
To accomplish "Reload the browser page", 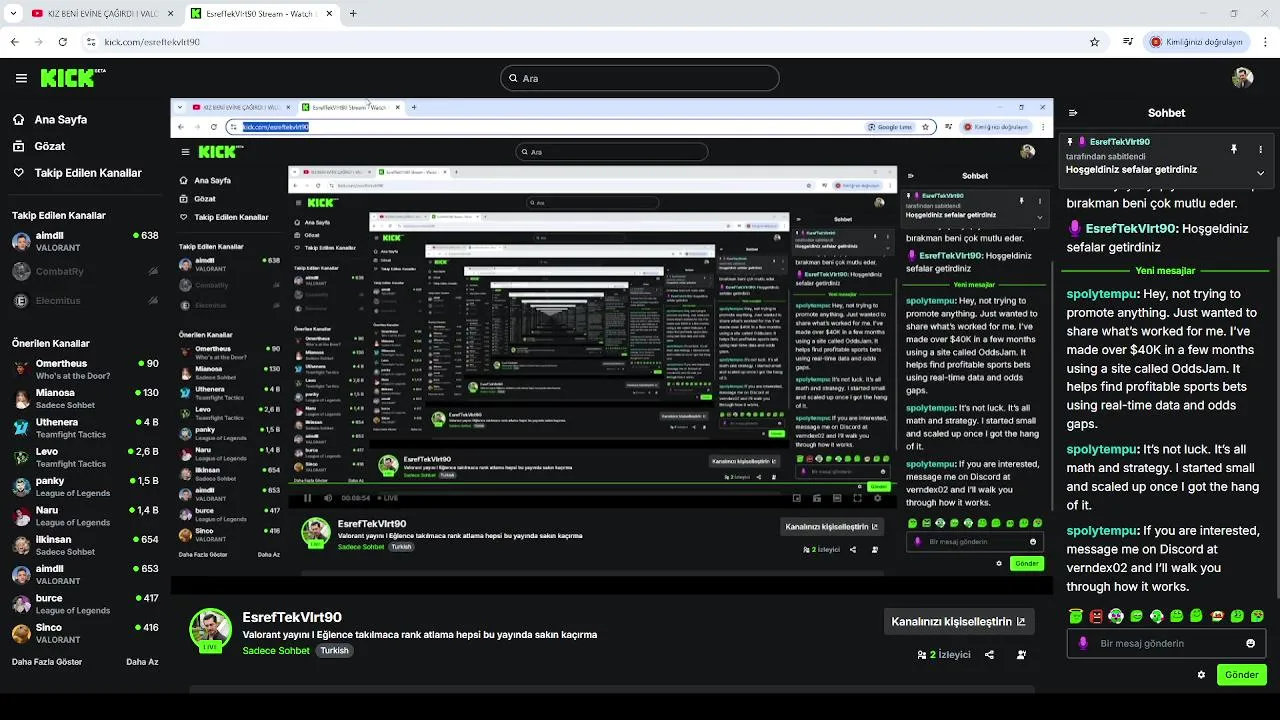I will (x=63, y=42).
